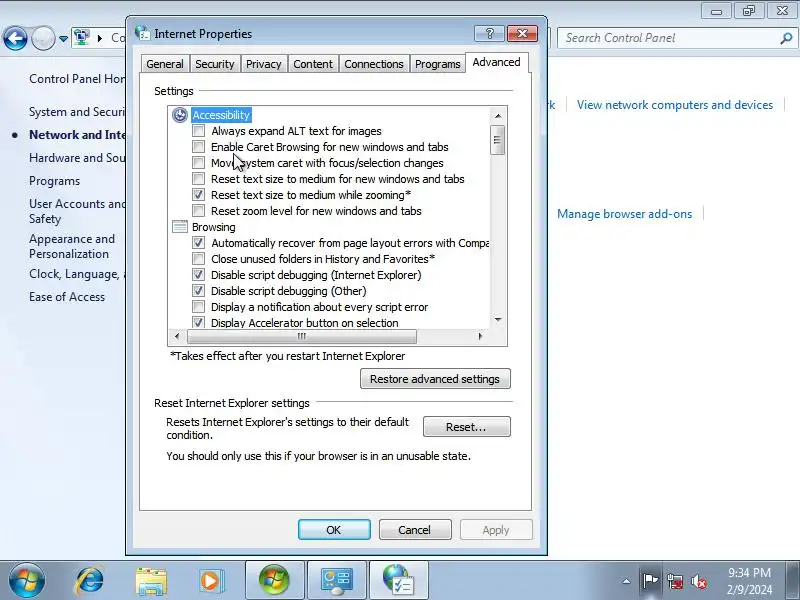The width and height of the screenshot is (800, 600).
Task: Open the Windows Start menu orb
Action: pyautogui.click(x=27, y=580)
